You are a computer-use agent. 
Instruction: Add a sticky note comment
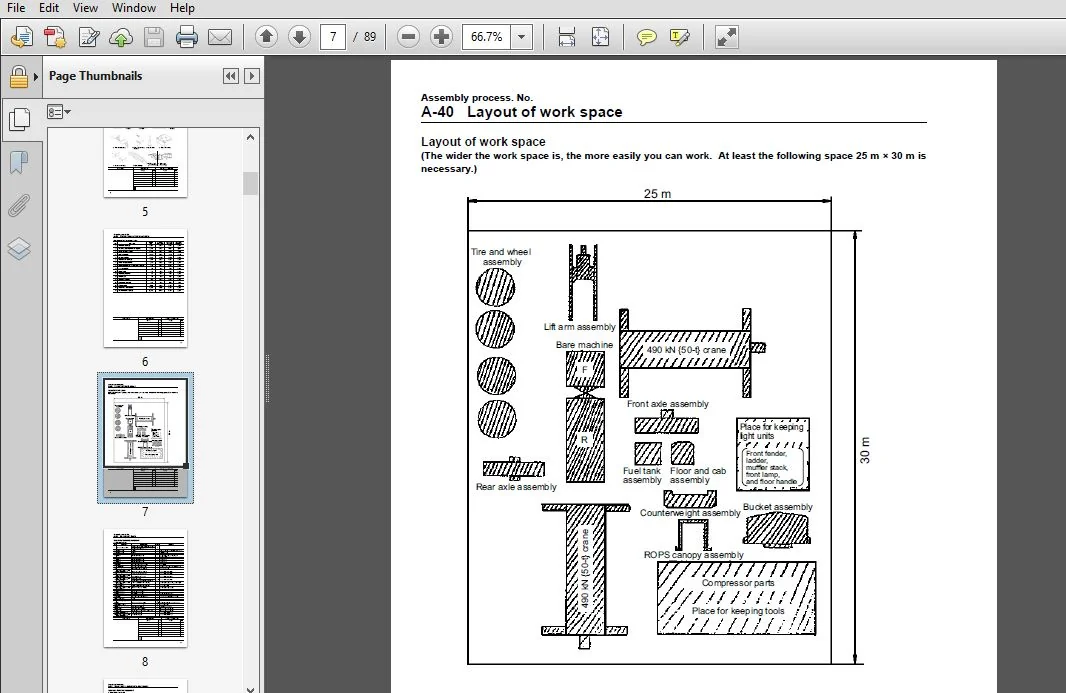pyautogui.click(x=647, y=37)
